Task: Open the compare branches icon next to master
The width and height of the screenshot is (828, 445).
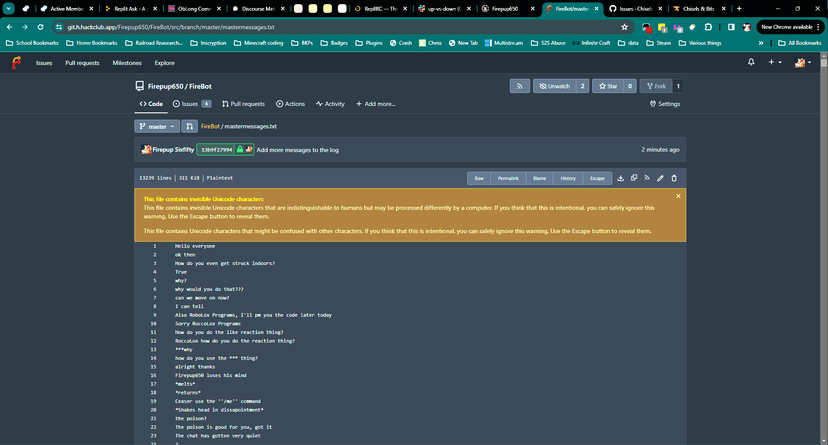Action: [x=190, y=127]
